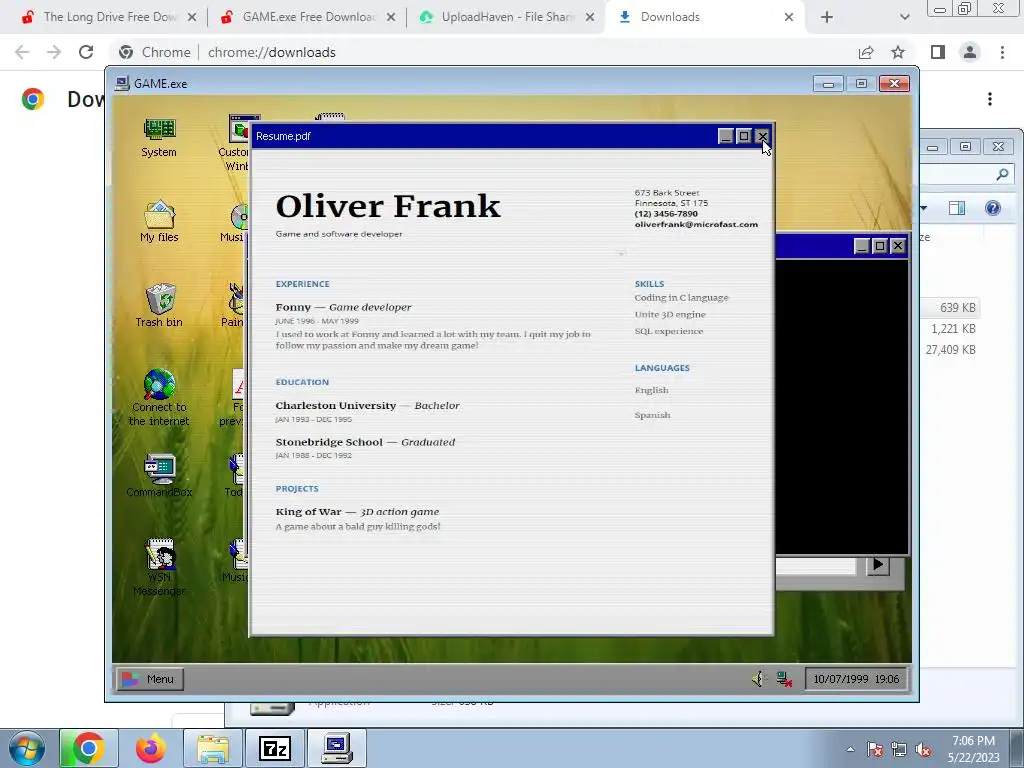The width and height of the screenshot is (1024, 768).
Task: Click the browser forward arrow
Action: (54, 52)
